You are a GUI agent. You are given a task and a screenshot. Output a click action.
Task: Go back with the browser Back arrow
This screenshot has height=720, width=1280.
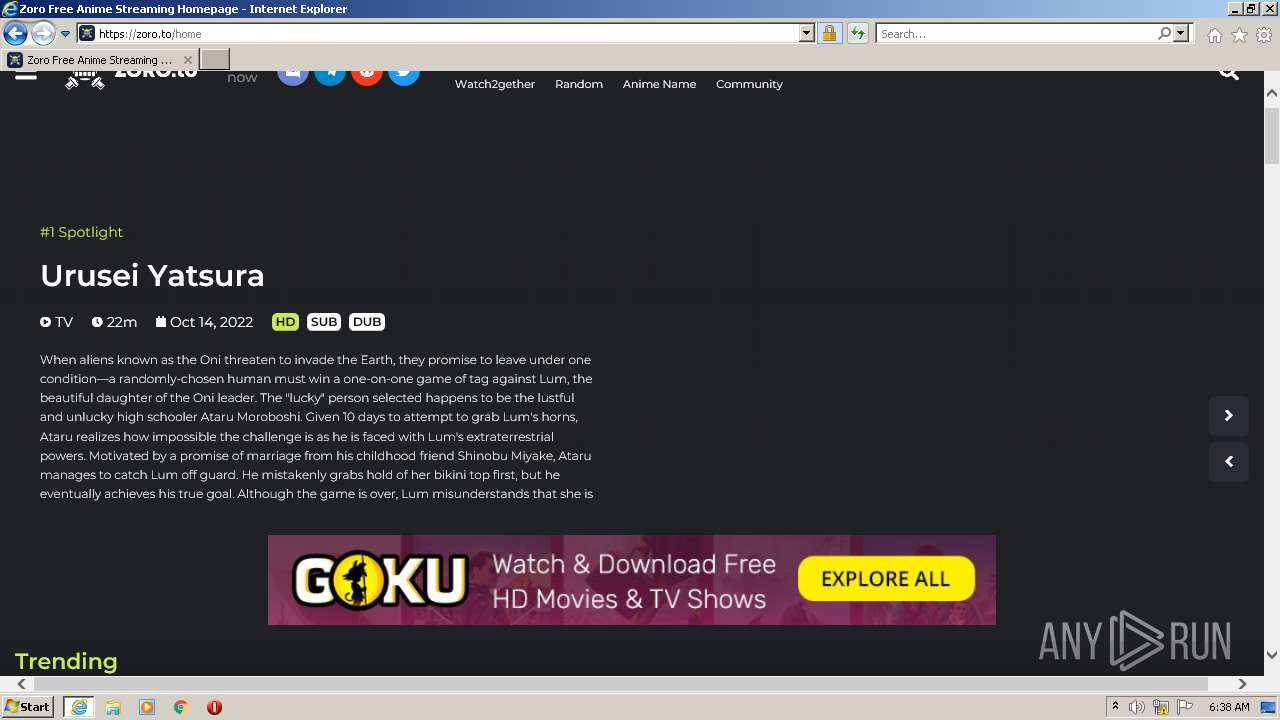pos(15,34)
